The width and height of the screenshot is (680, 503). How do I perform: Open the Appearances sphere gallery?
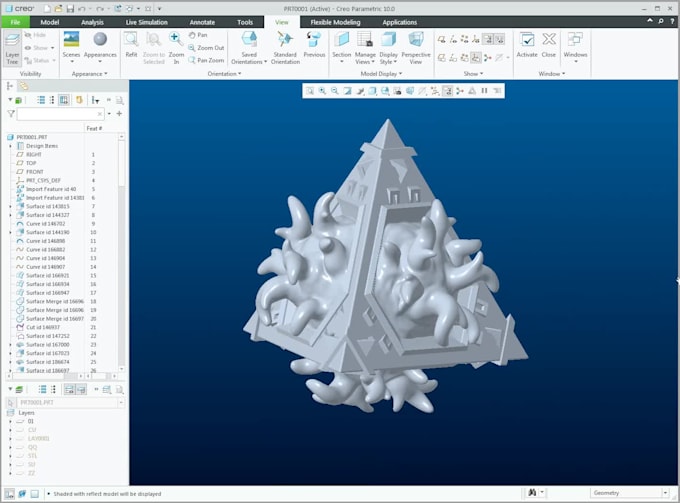click(x=100, y=47)
